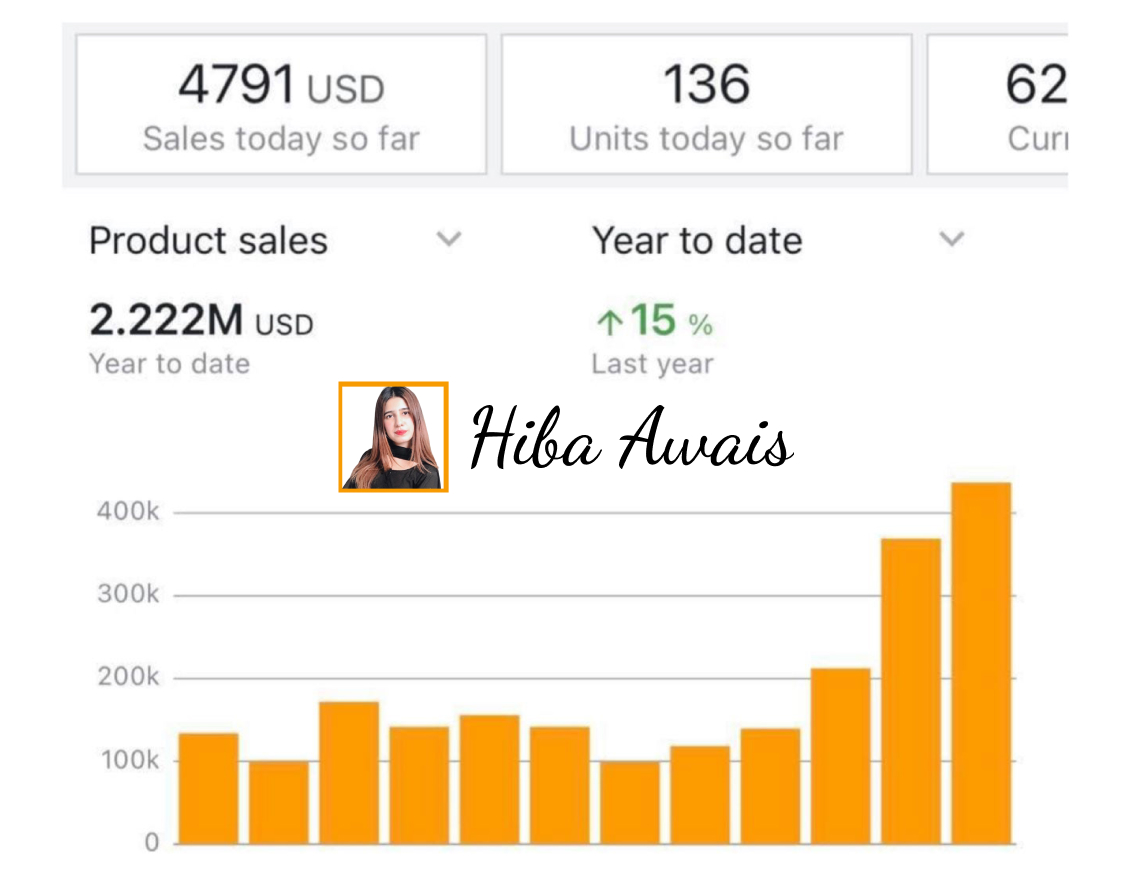Click the green upward arrow icon
Viewport: 1131px width, 873px height.
point(608,323)
